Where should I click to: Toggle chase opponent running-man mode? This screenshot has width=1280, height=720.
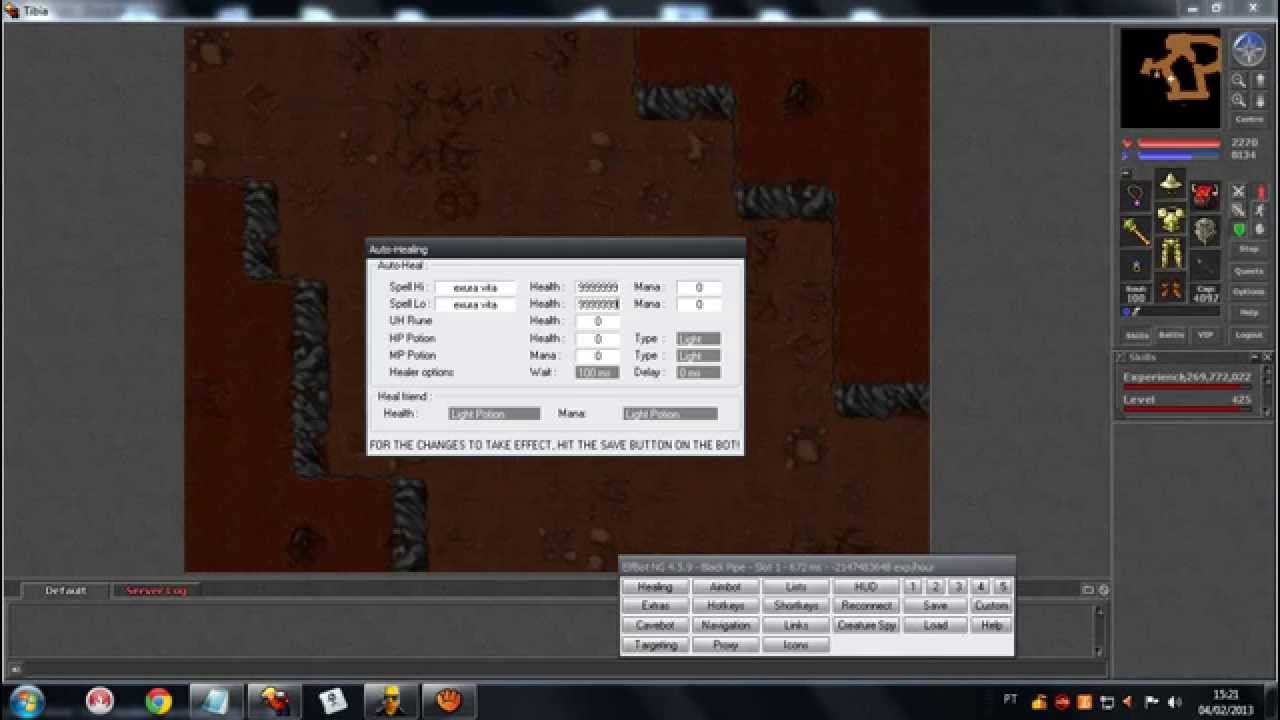[x=1260, y=210]
